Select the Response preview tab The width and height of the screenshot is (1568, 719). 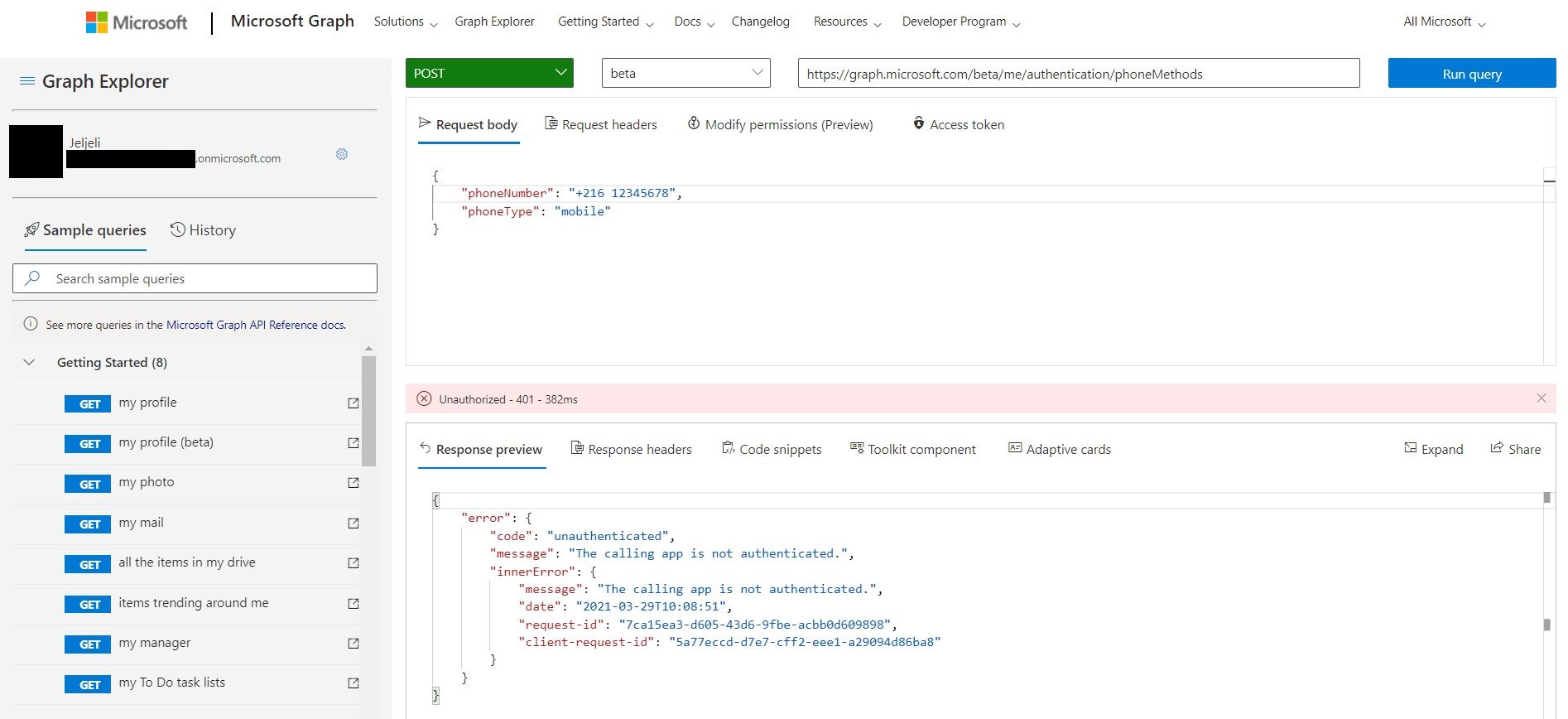pyautogui.click(x=481, y=449)
